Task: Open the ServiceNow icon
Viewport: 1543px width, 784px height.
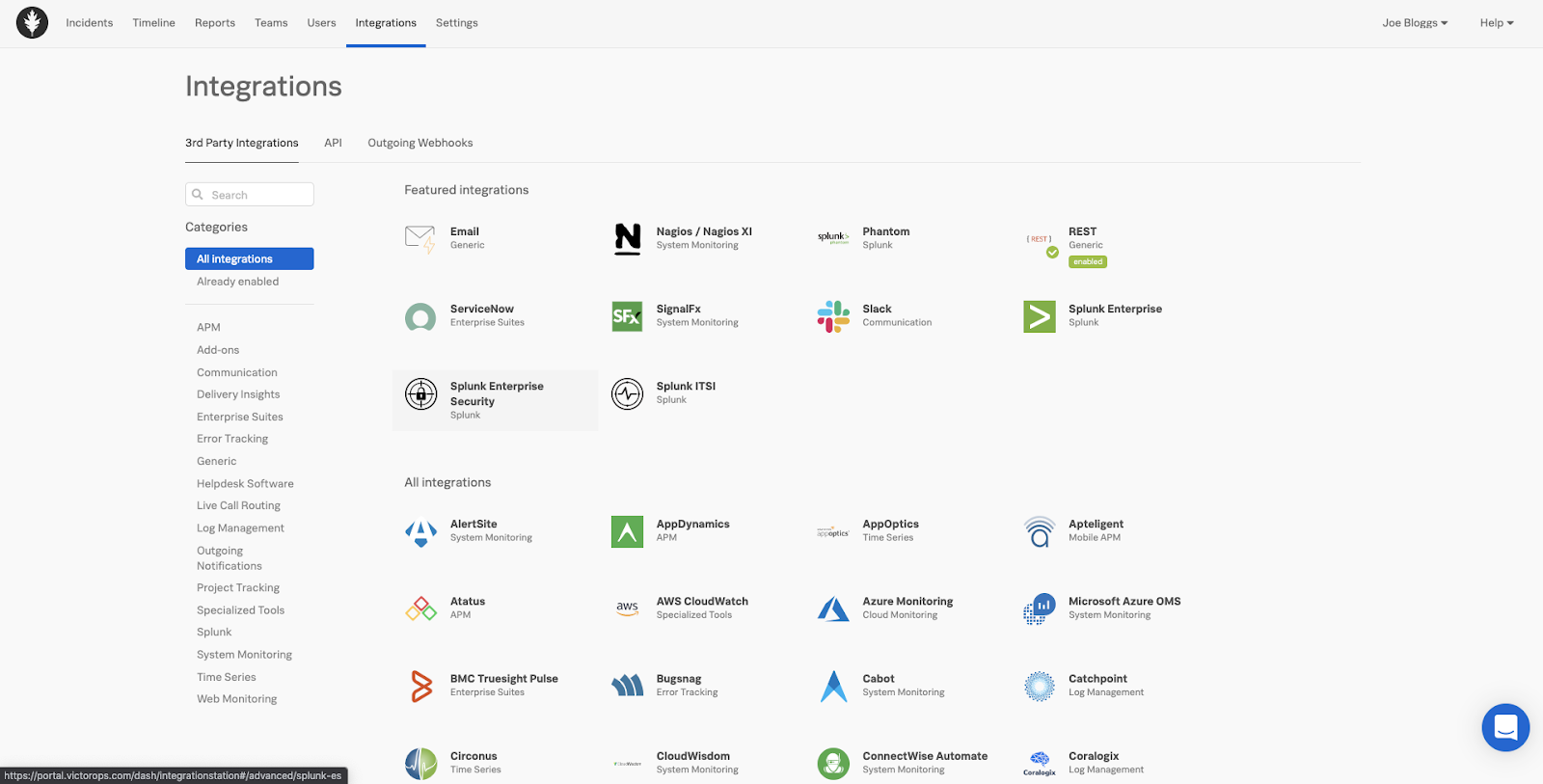Action: pyautogui.click(x=420, y=316)
